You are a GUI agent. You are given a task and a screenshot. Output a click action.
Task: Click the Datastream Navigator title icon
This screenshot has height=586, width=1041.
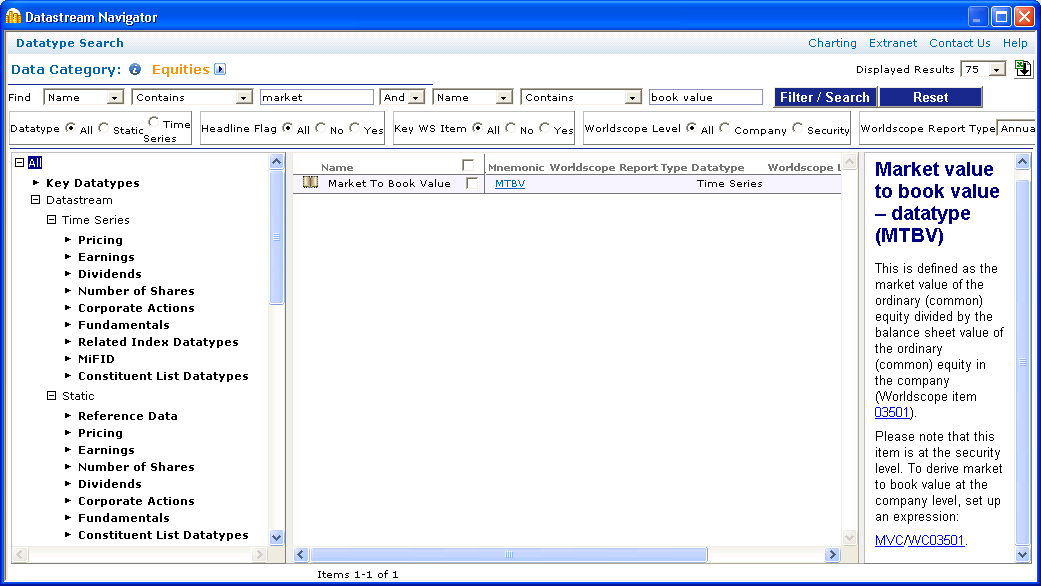pos(13,17)
